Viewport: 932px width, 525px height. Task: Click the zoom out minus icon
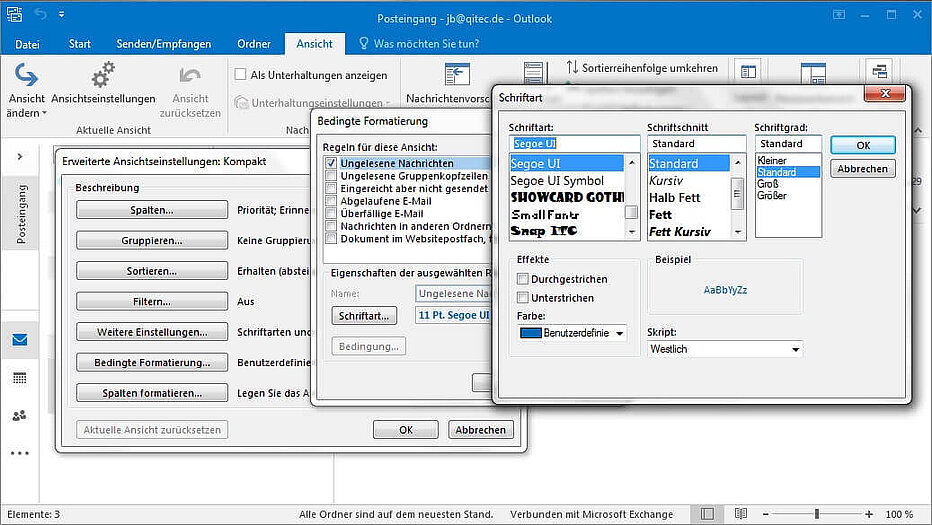pos(766,514)
